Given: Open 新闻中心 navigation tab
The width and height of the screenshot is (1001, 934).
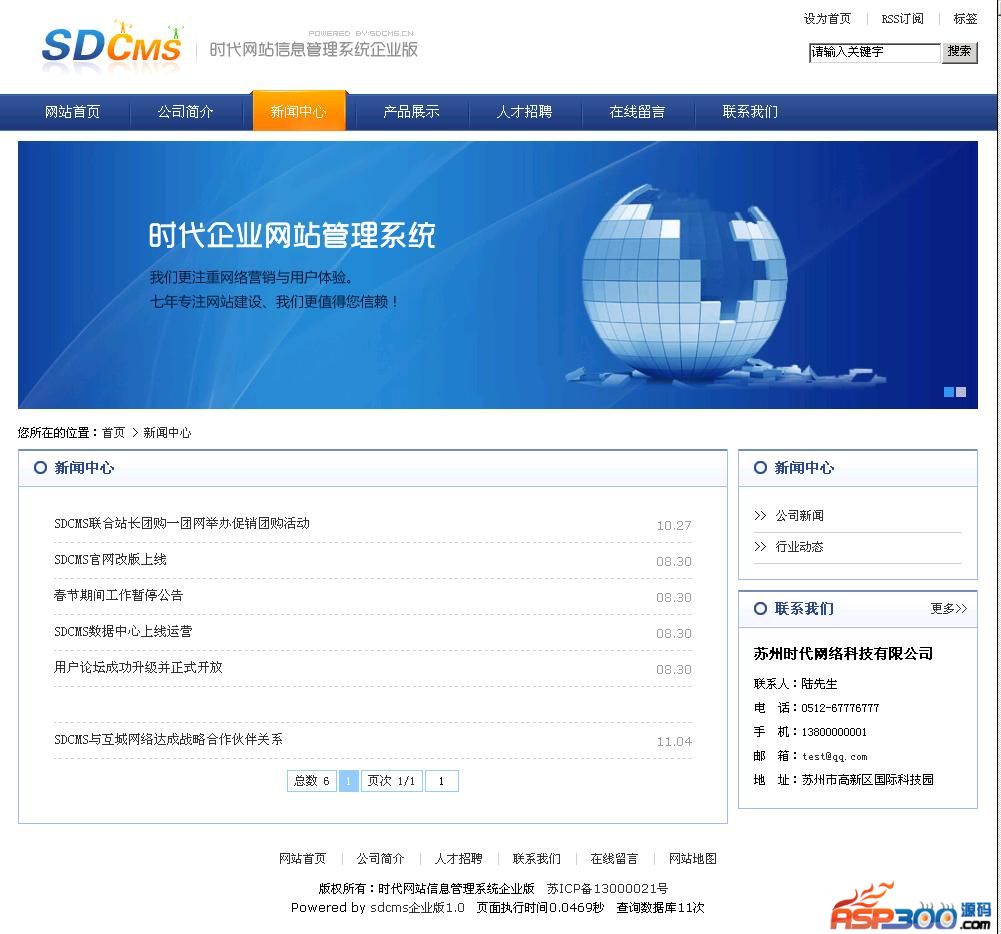Looking at the screenshot, I should [x=298, y=112].
